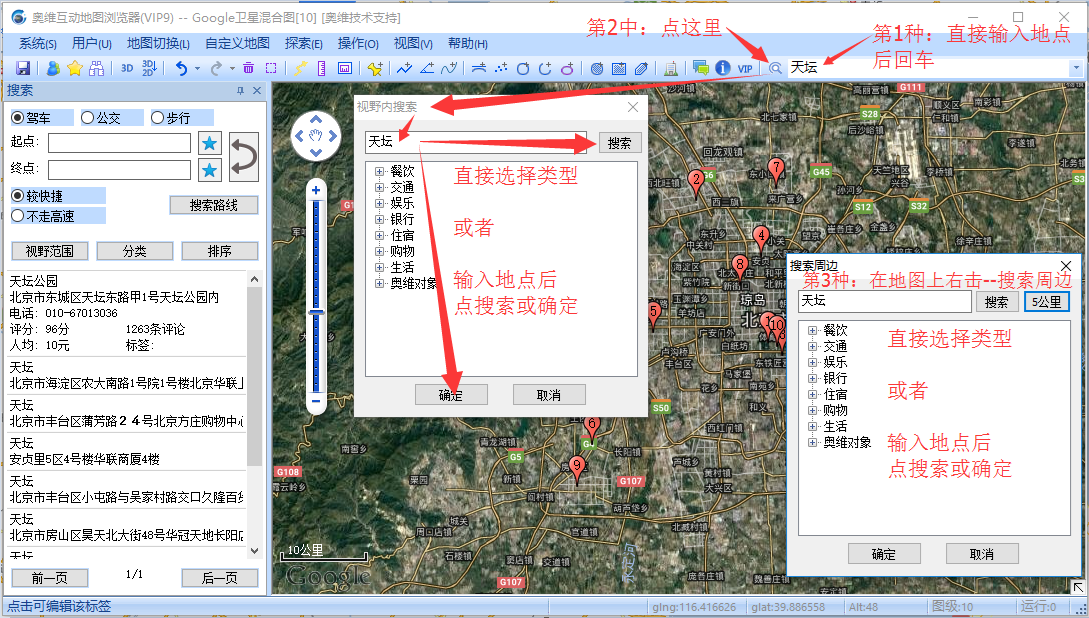Image resolution: width=1089 pixels, height=618 pixels.
Task: Select the 天坛公园 search result
Action: tap(127, 313)
